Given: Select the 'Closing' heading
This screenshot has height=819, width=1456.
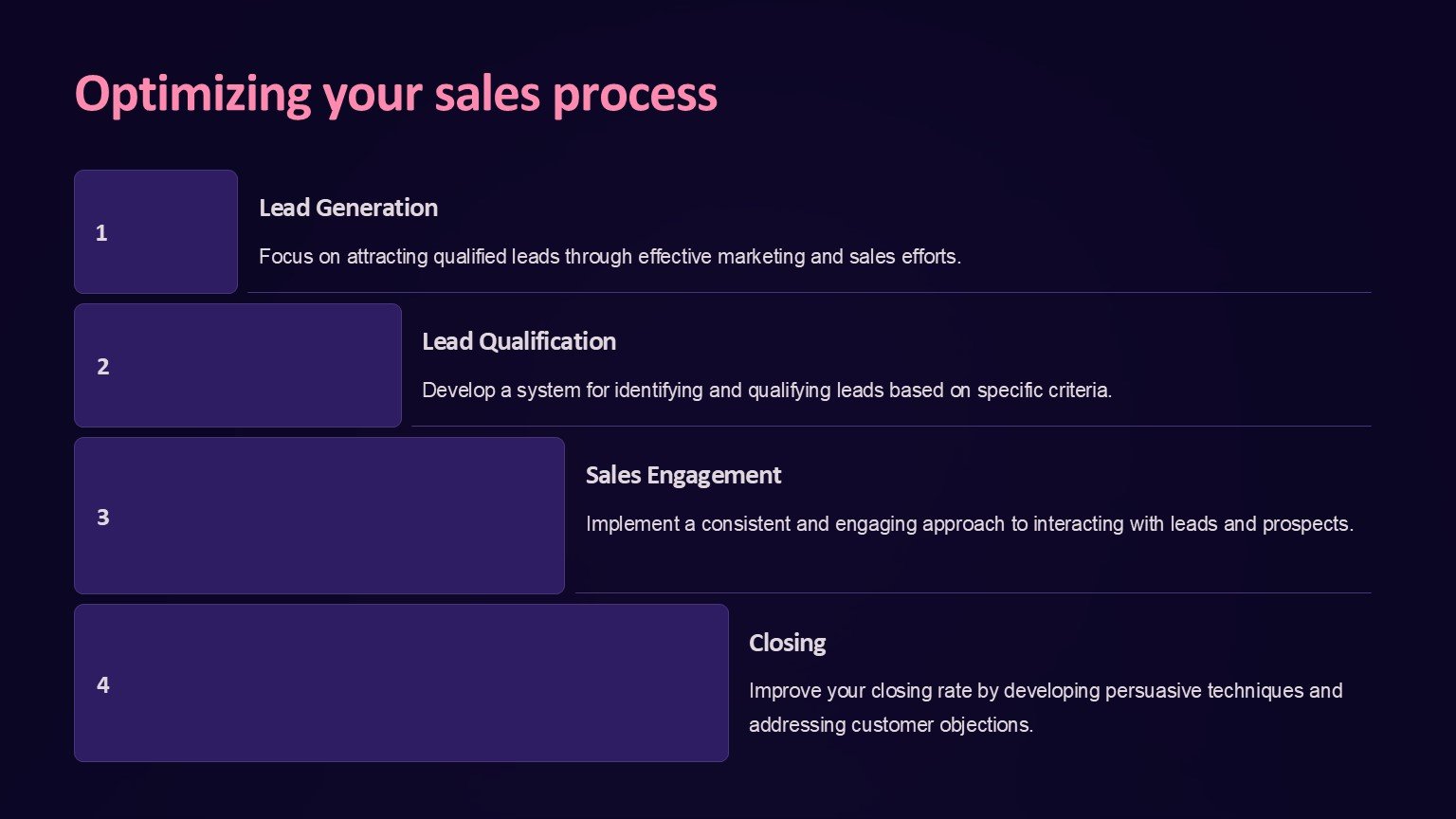Looking at the screenshot, I should tap(787, 643).
